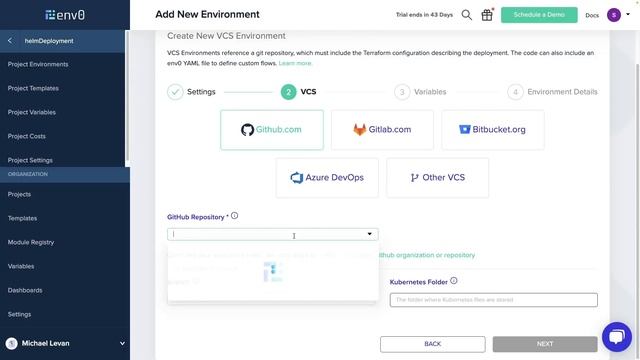Click into Kubernetes Folder field
Image resolution: width=640 pixels, height=360 pixels.
(493, 300)
